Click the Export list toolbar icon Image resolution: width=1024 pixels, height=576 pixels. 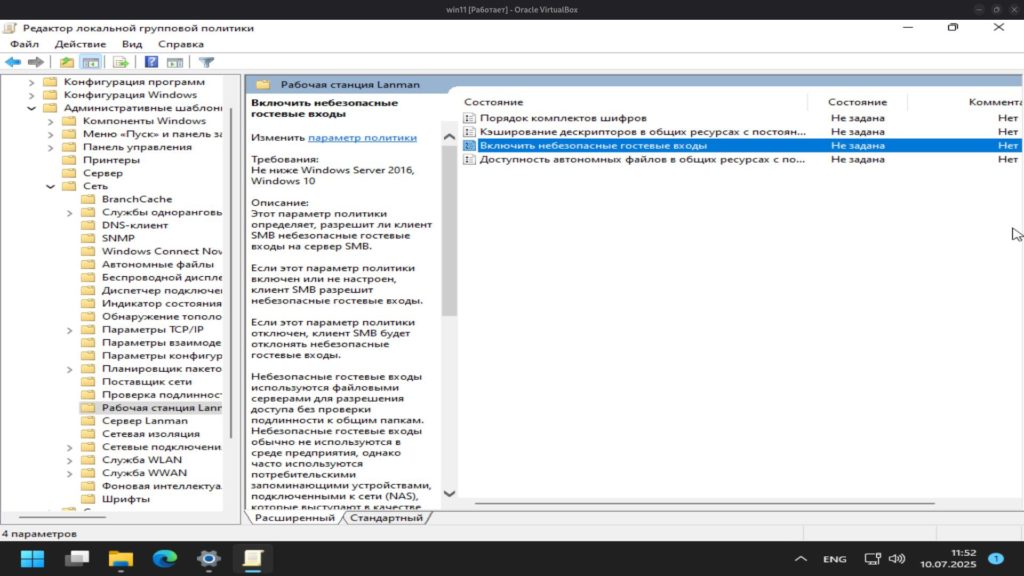pos(120,62)
